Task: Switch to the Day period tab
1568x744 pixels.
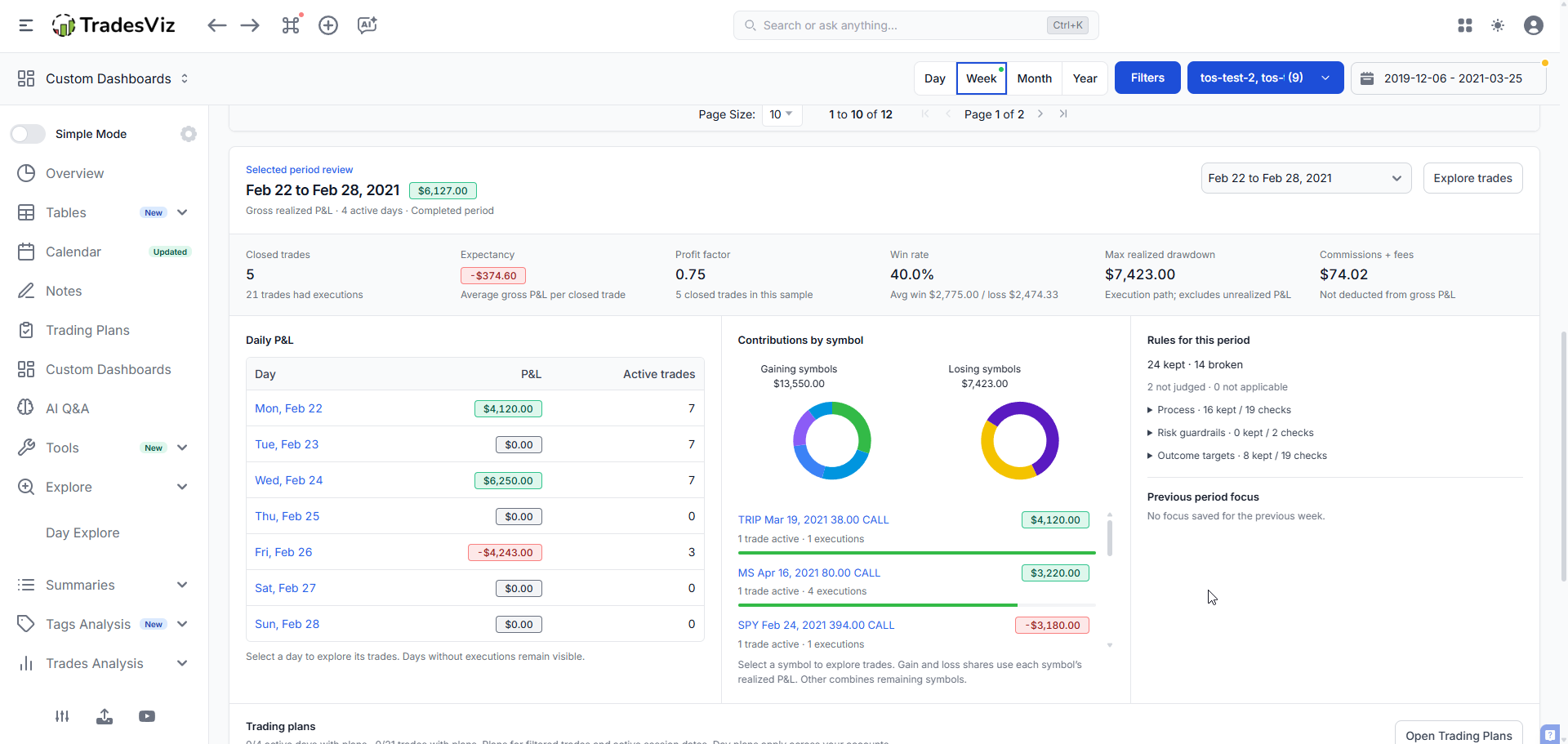Action: pos(935,78)
